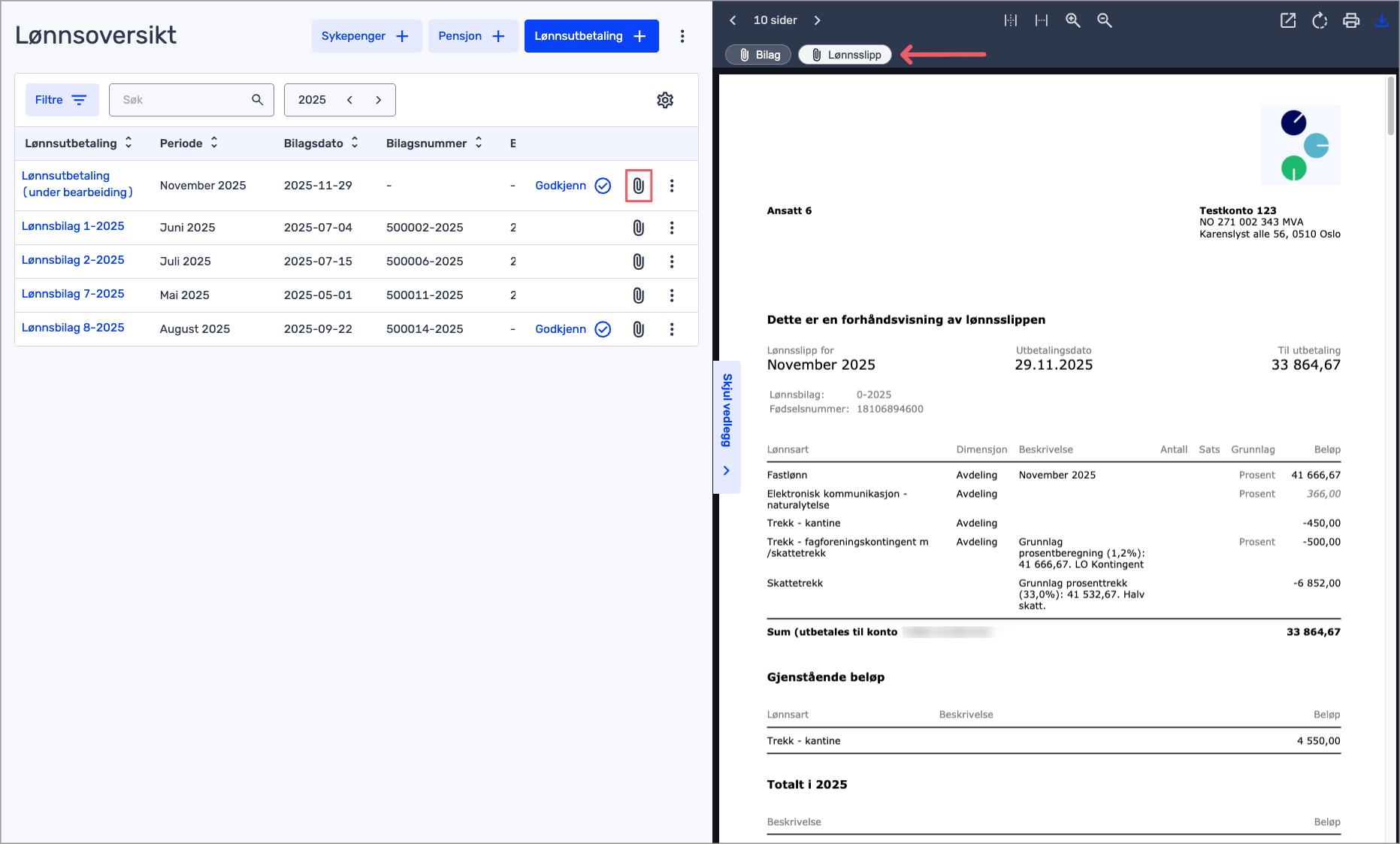Approve Lønnsbilag 8-2025 with Godkjenn
Viewport: 1400px width, 844px height.
(572, 329)
